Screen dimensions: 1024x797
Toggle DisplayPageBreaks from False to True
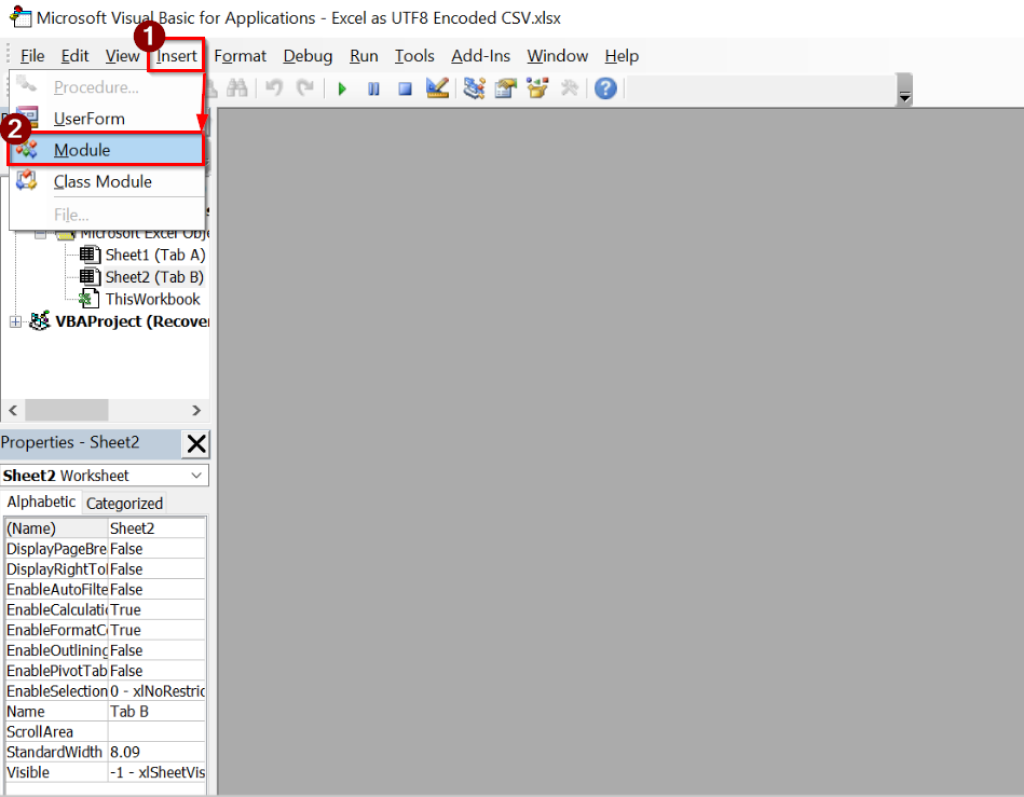point(157,548)
